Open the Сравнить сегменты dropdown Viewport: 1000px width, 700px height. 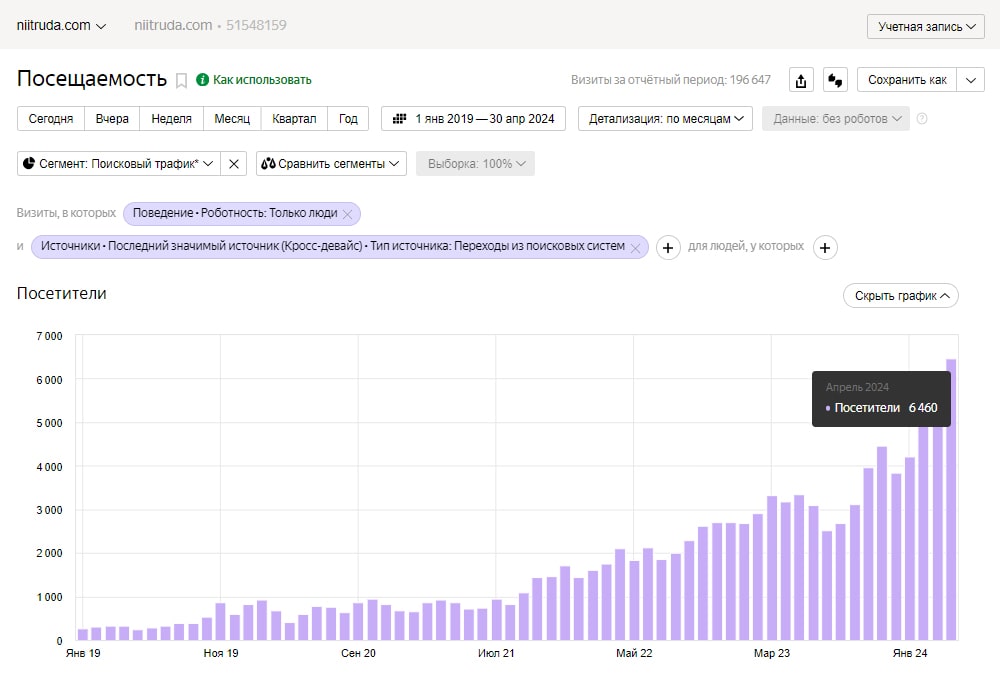pyautogui.click(x=331, y=164)
